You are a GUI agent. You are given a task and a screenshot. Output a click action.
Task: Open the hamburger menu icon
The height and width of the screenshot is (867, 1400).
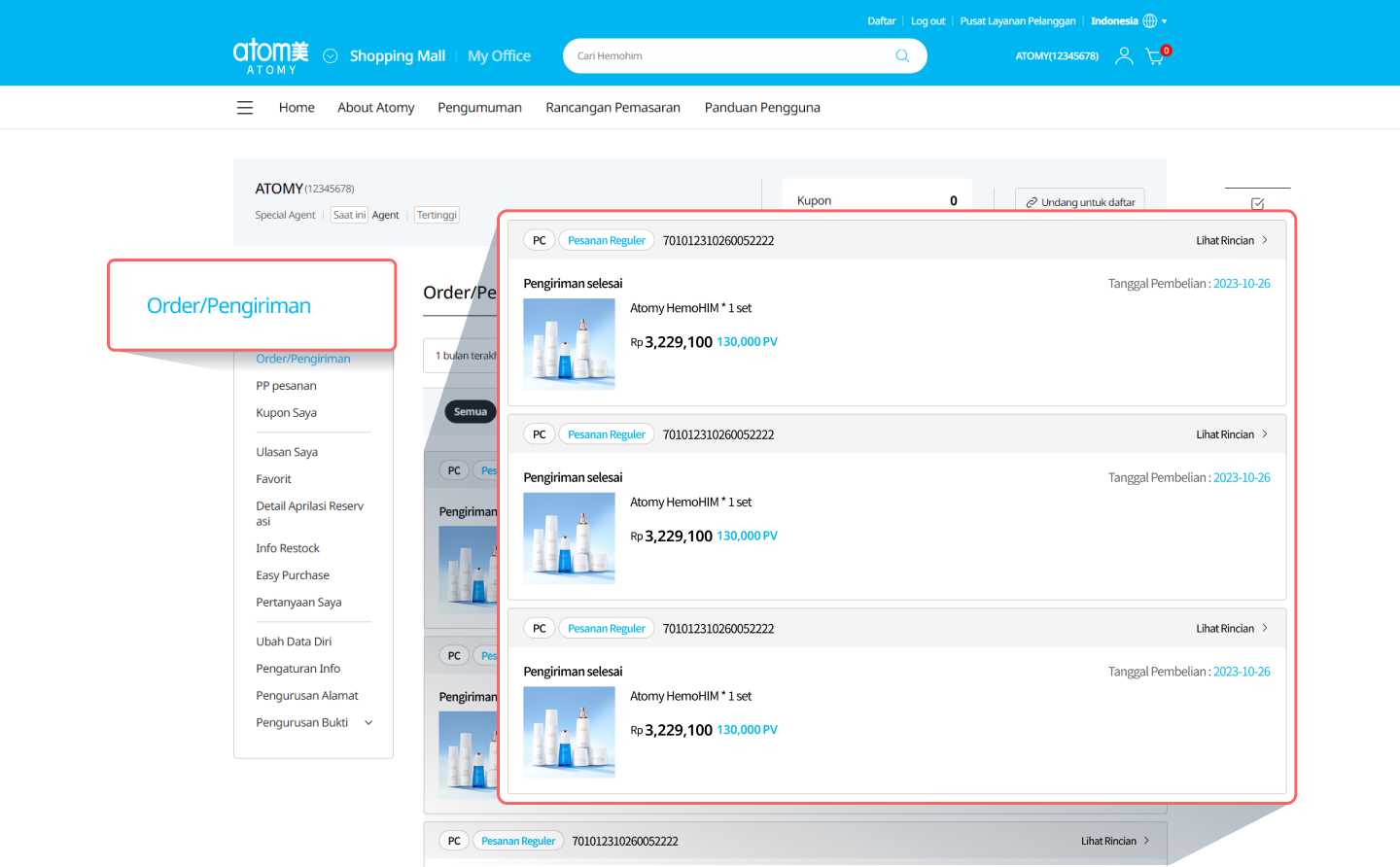(245, 108)
